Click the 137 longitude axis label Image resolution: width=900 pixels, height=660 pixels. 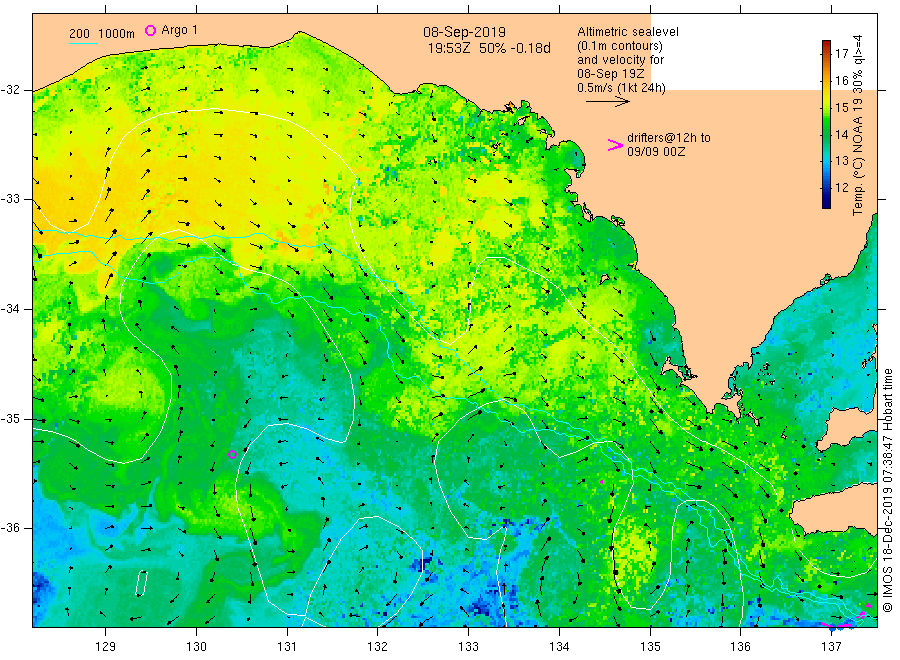(831, 647)
